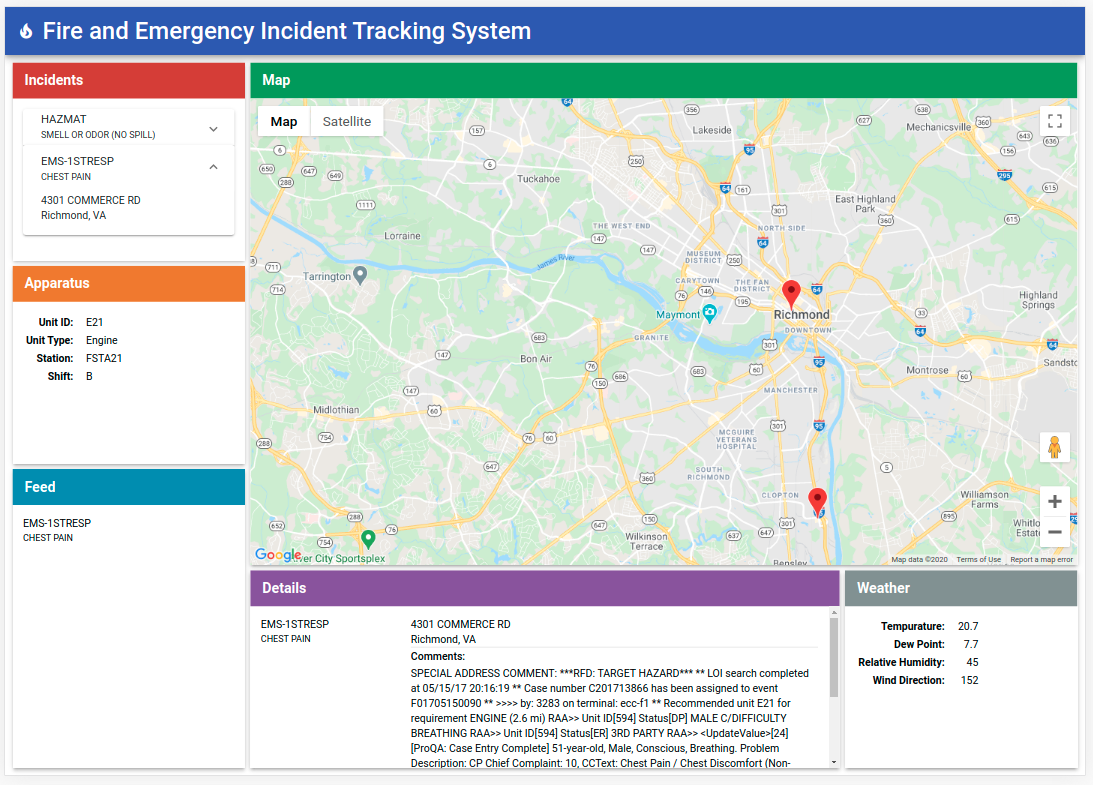Open Terms of Use link
The image size is (1093, 785).
click(978, 559)
